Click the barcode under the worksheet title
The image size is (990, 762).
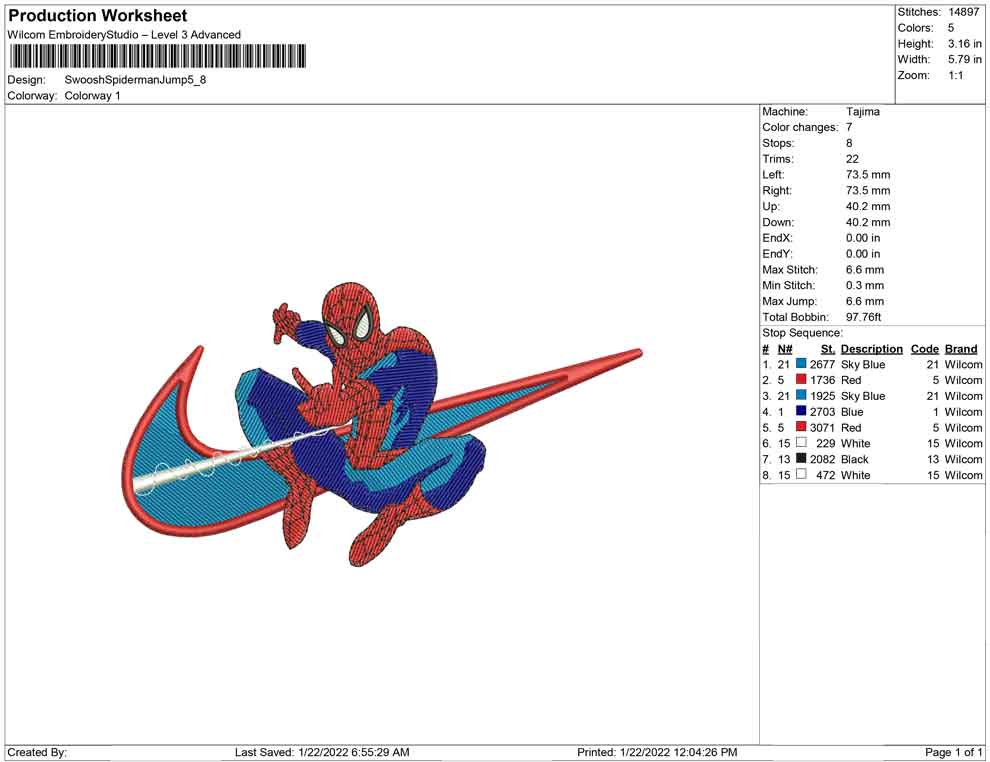(157, 56)
